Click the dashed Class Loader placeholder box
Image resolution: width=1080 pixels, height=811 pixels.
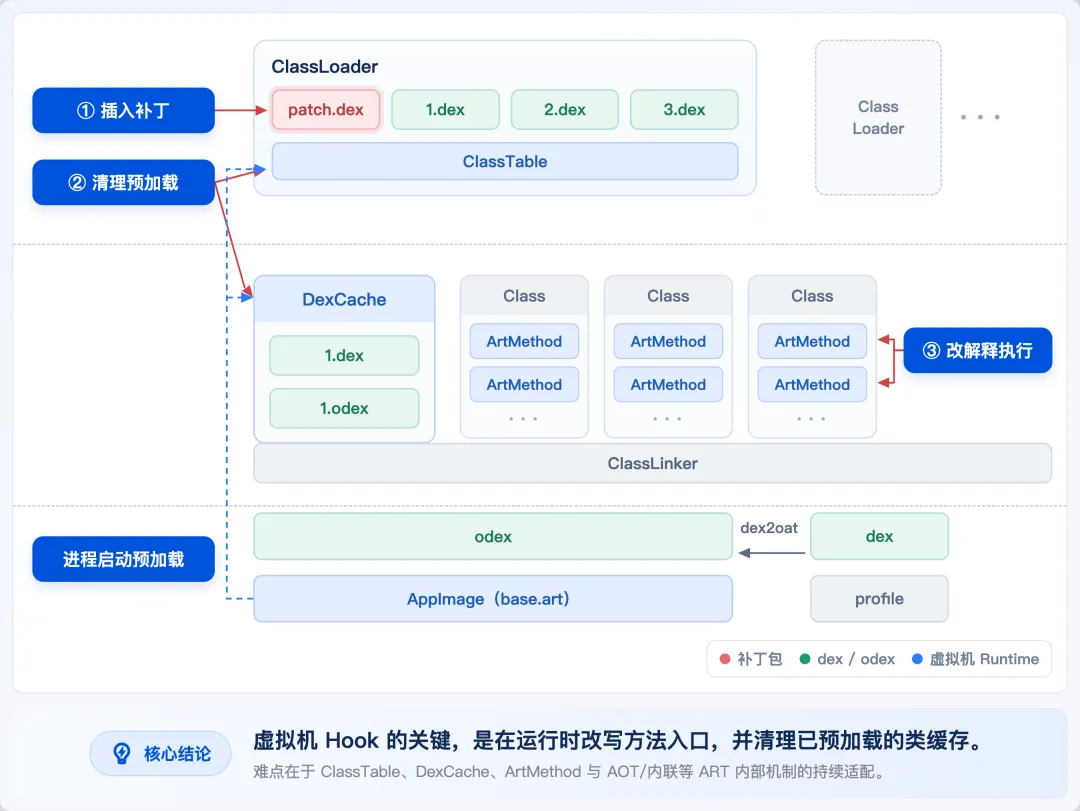coord(878,118)
